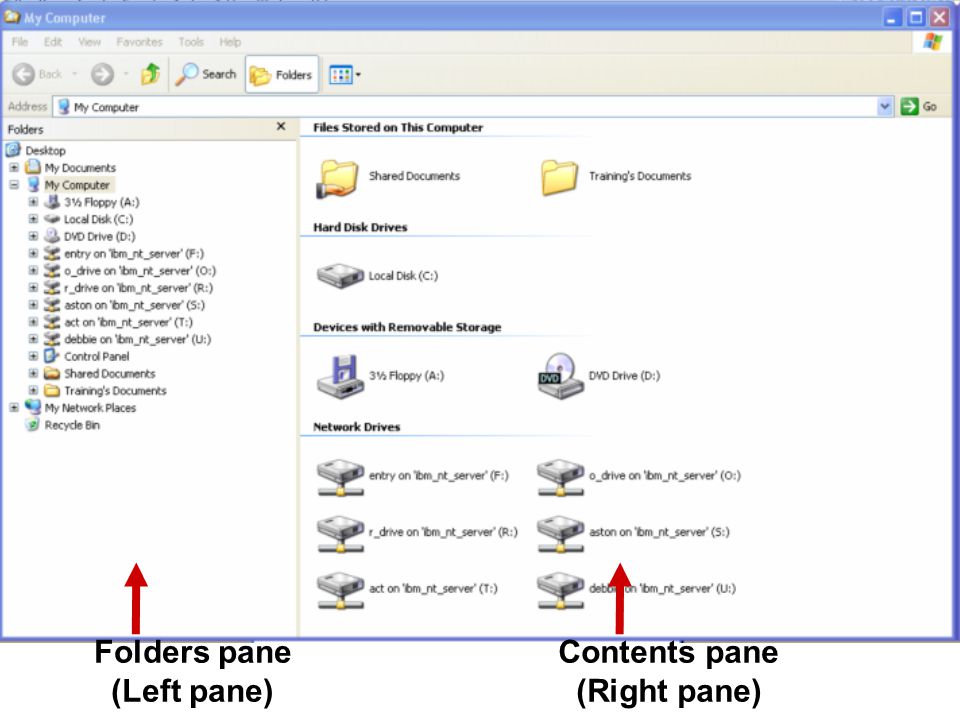Select Shared Documents folder icon in contents
This screenshot has height=720, width=960.
point(337,178)
